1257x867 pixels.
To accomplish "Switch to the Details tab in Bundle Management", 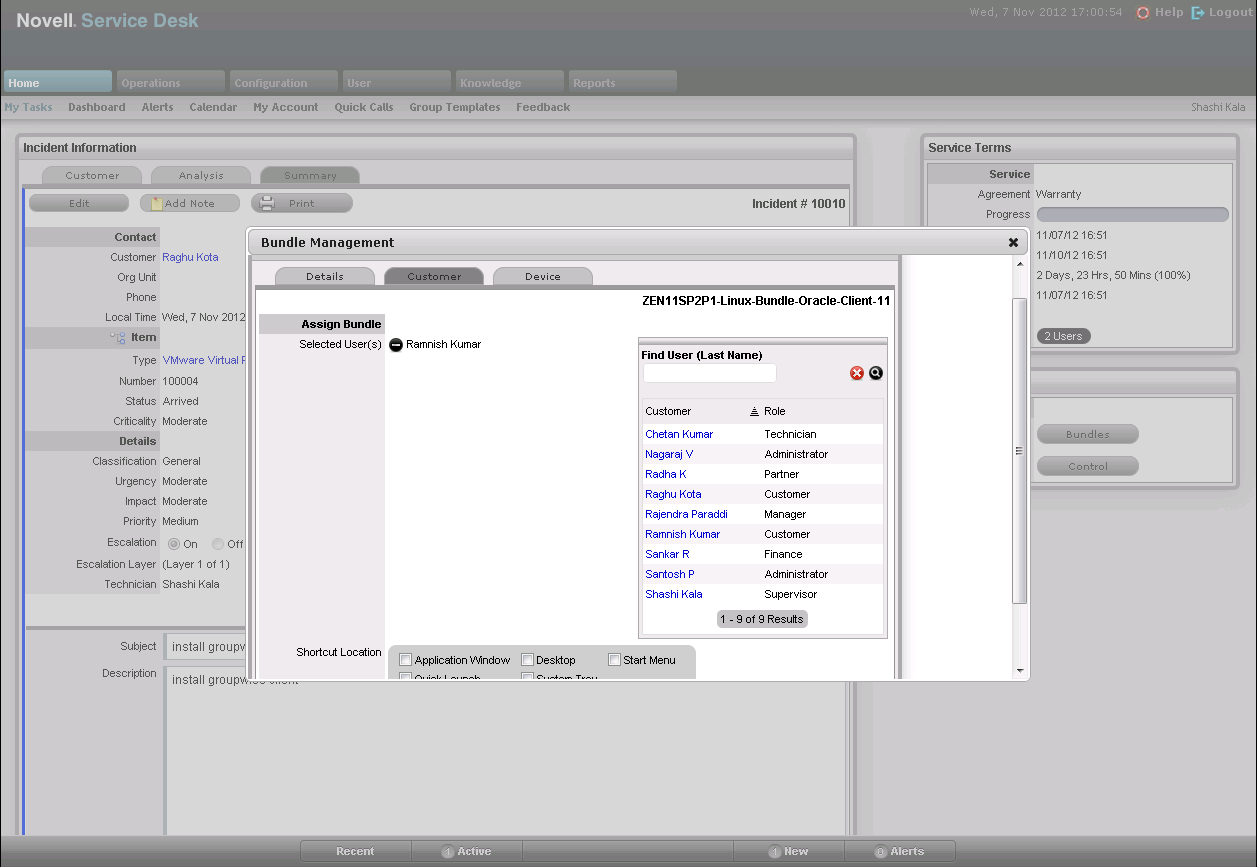I will click(x=325, y=276).
